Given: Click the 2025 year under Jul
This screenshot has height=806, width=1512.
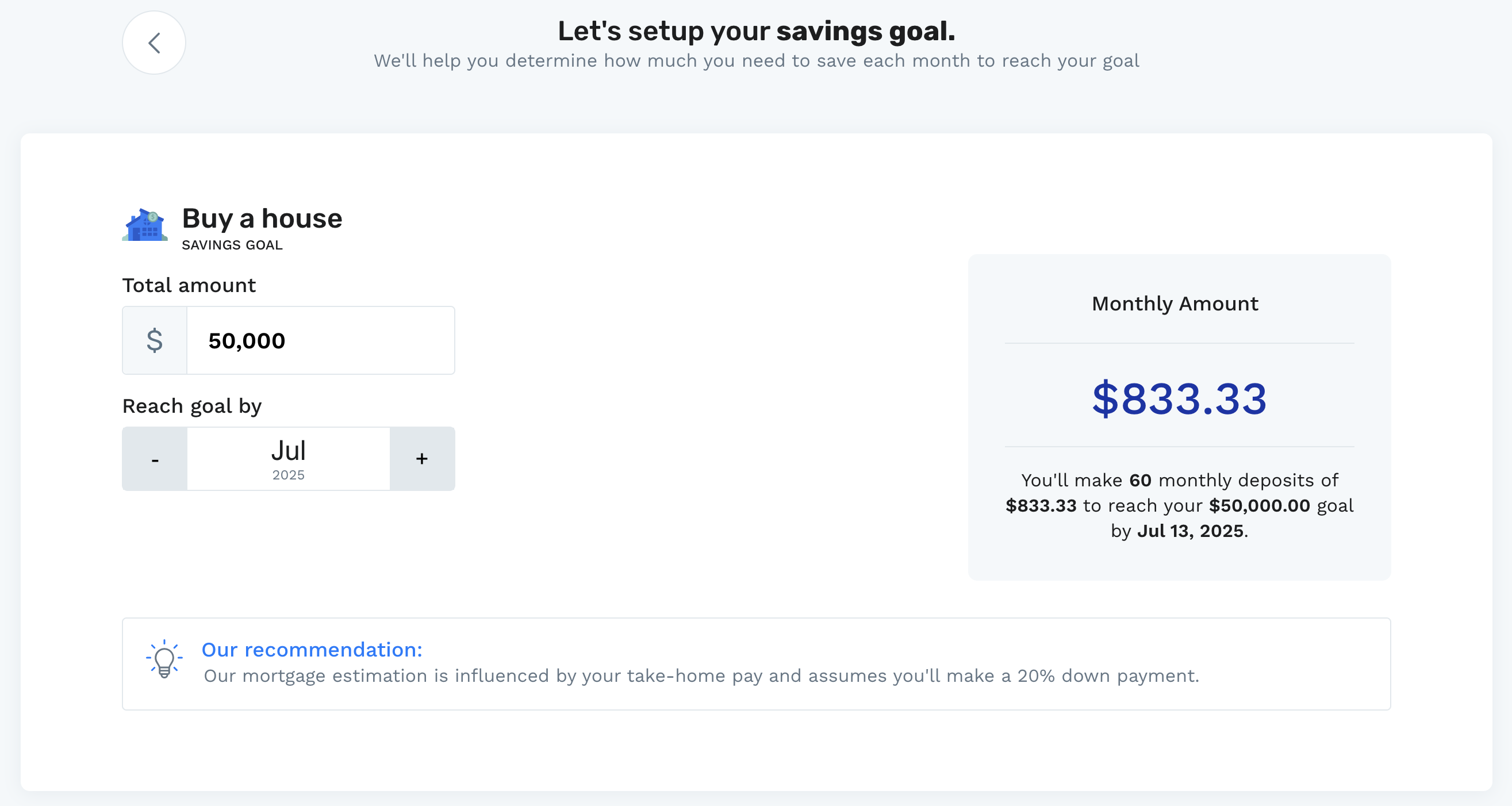Looking at the screenshot, I should [288, 475].
